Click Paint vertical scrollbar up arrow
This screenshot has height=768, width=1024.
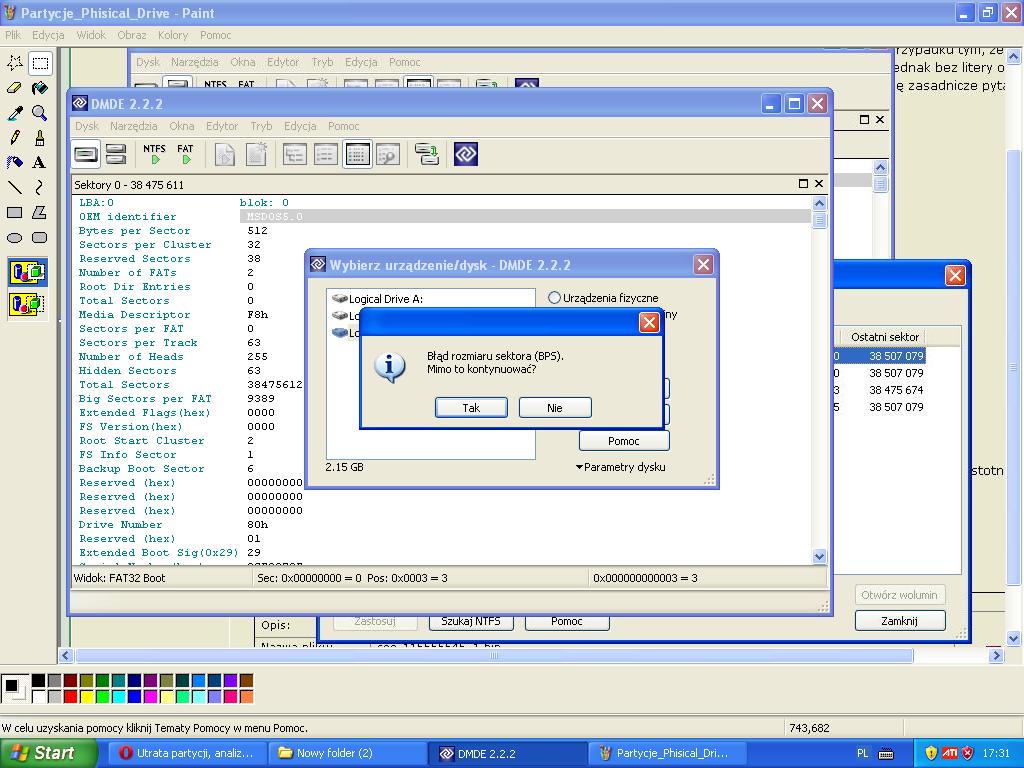point(1014,56)
